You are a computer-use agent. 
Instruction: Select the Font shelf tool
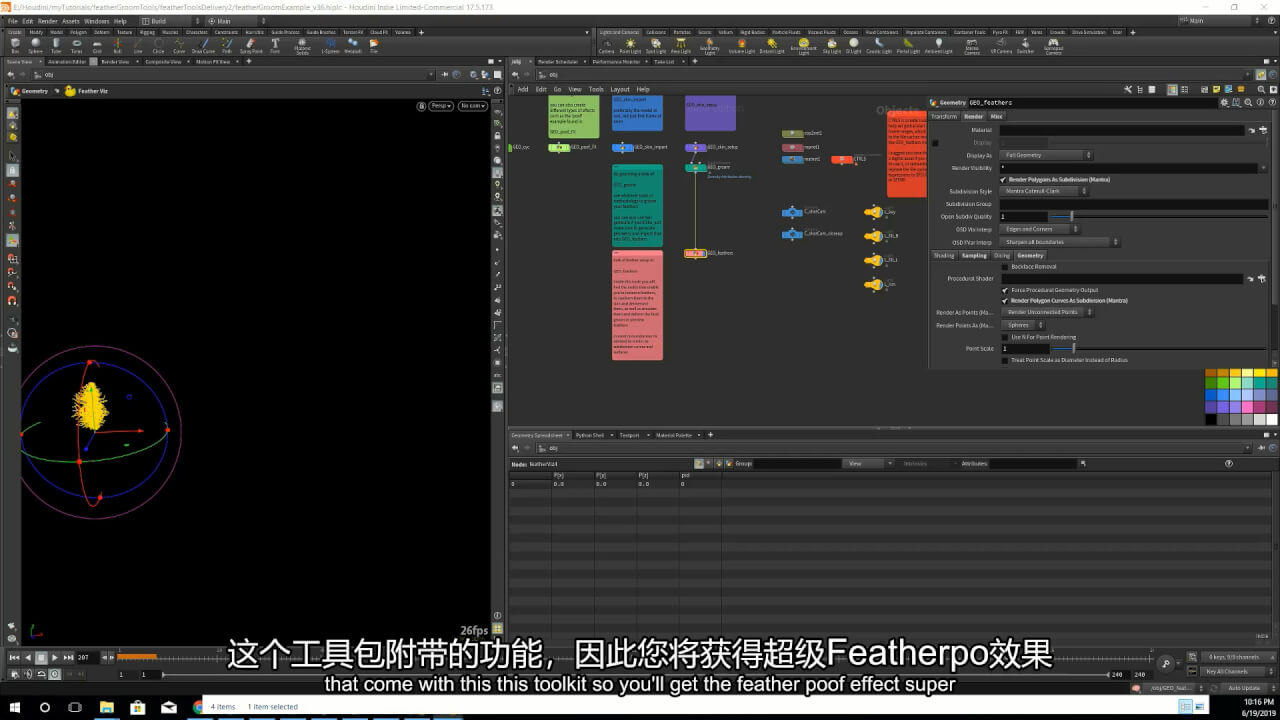coord(275,45)
